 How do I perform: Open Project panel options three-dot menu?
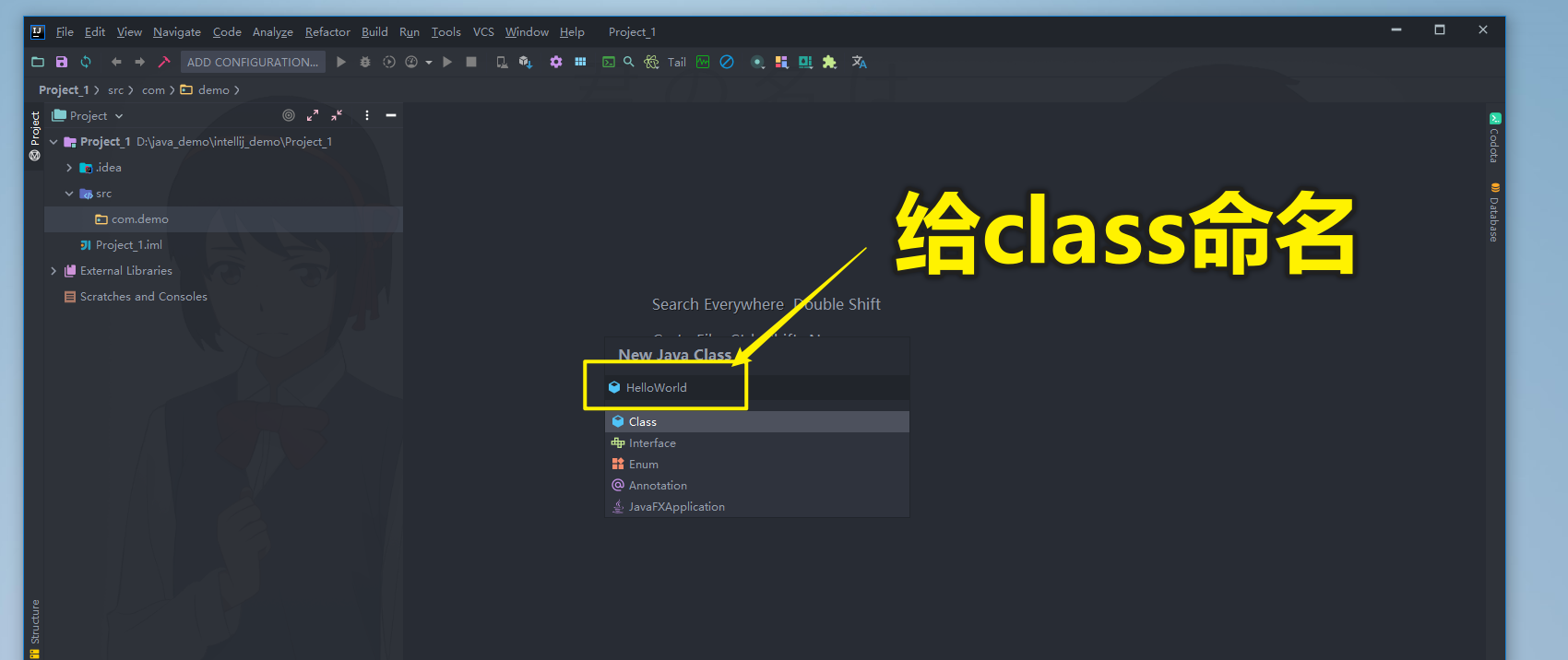click(367, 115)
